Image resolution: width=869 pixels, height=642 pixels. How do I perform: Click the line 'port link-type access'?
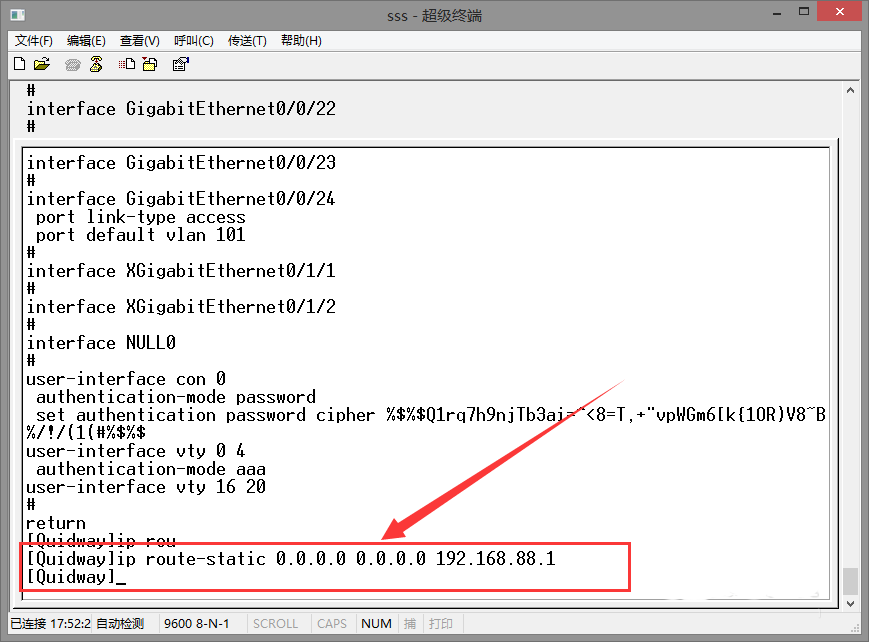[x=141, y=217]
